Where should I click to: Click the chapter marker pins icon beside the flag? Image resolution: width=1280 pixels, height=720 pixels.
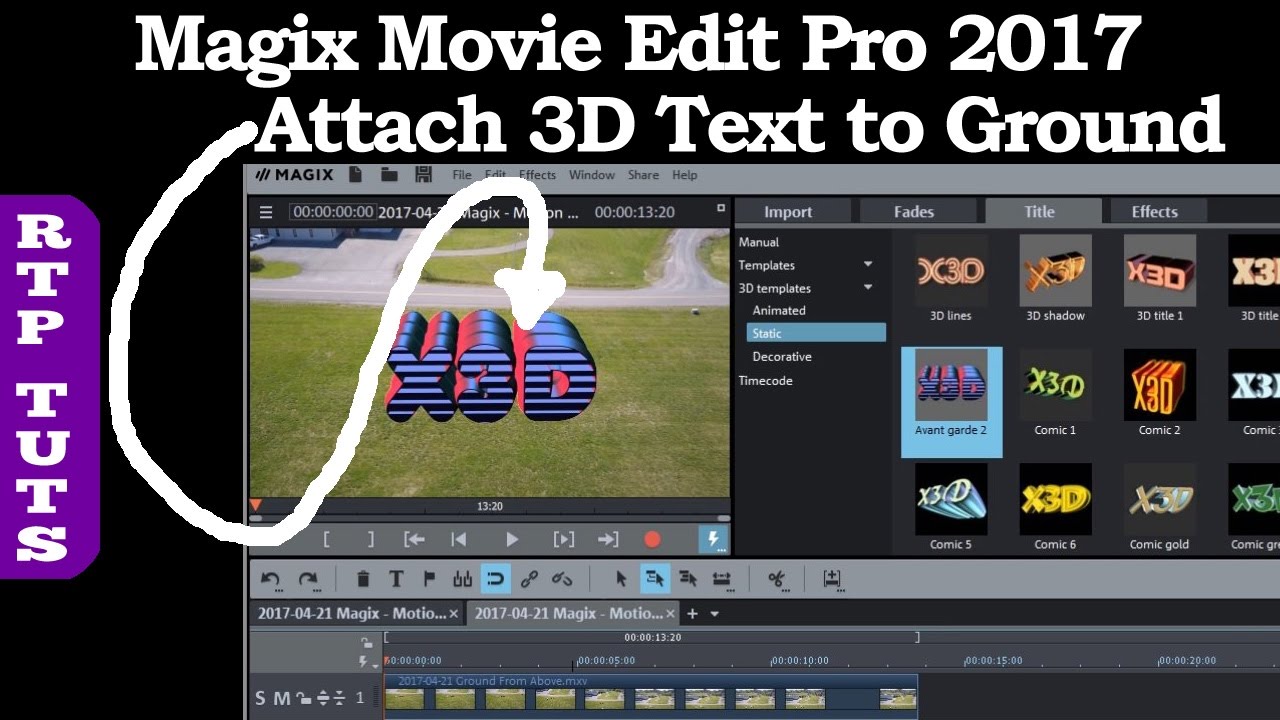click(x=462, y=578)
